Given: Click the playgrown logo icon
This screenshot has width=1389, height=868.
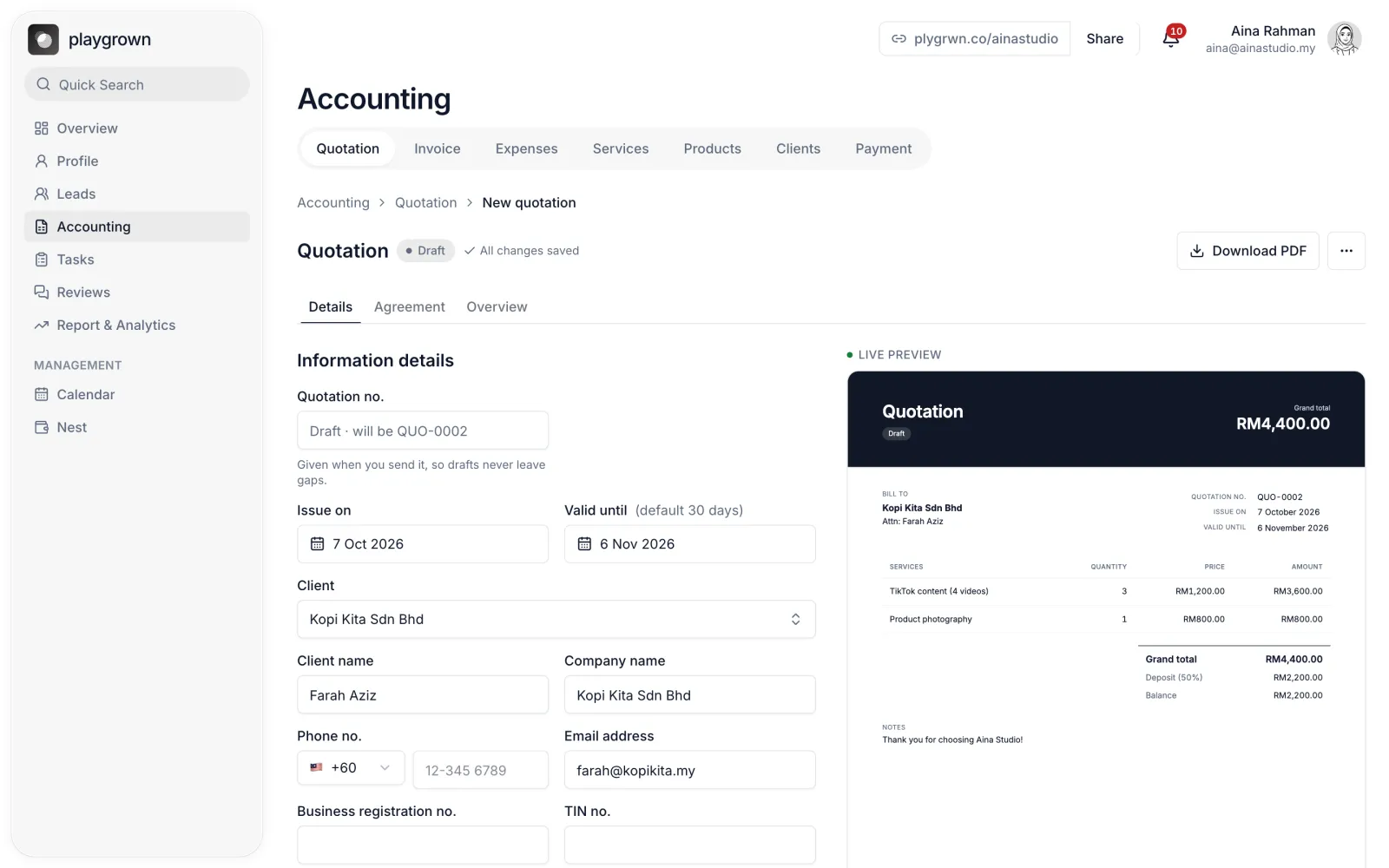Looking at the screenshot, I should pos(43,39).
